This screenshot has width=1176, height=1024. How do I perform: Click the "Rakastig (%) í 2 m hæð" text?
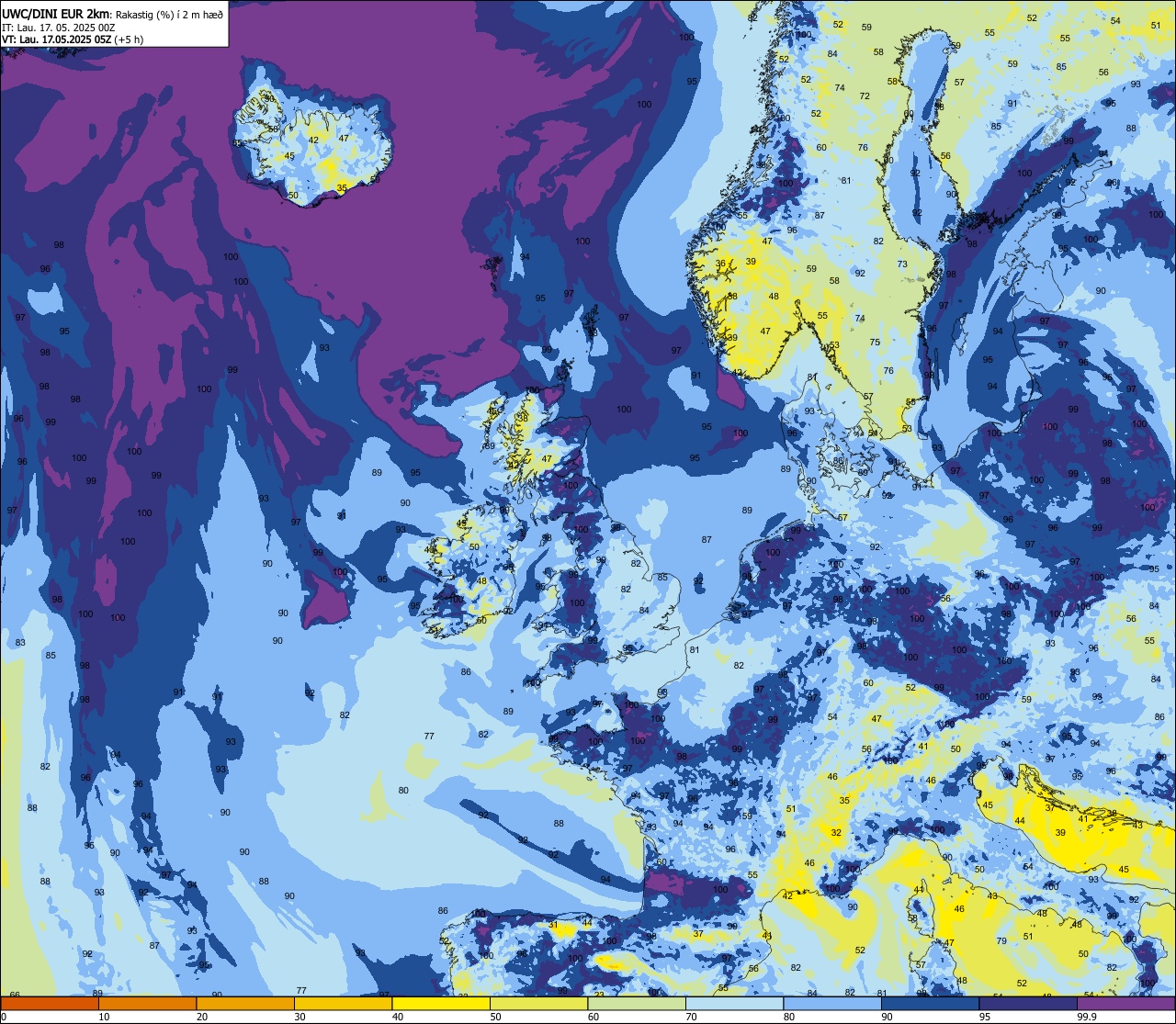pos(168,14)
